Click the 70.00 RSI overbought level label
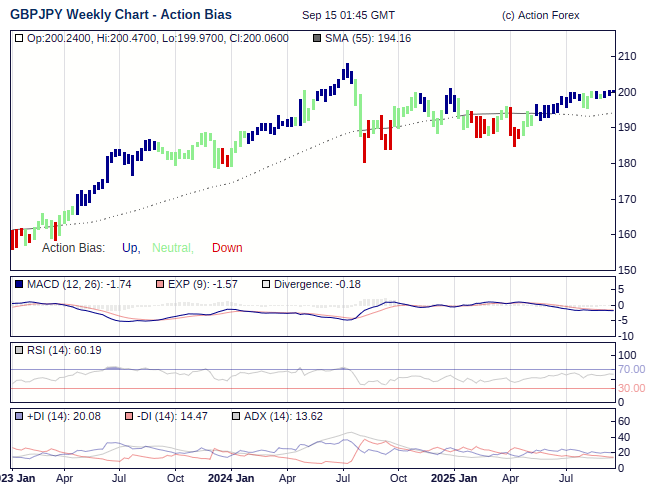Viewport: 650px width, 489px height. tap(631, 369)
